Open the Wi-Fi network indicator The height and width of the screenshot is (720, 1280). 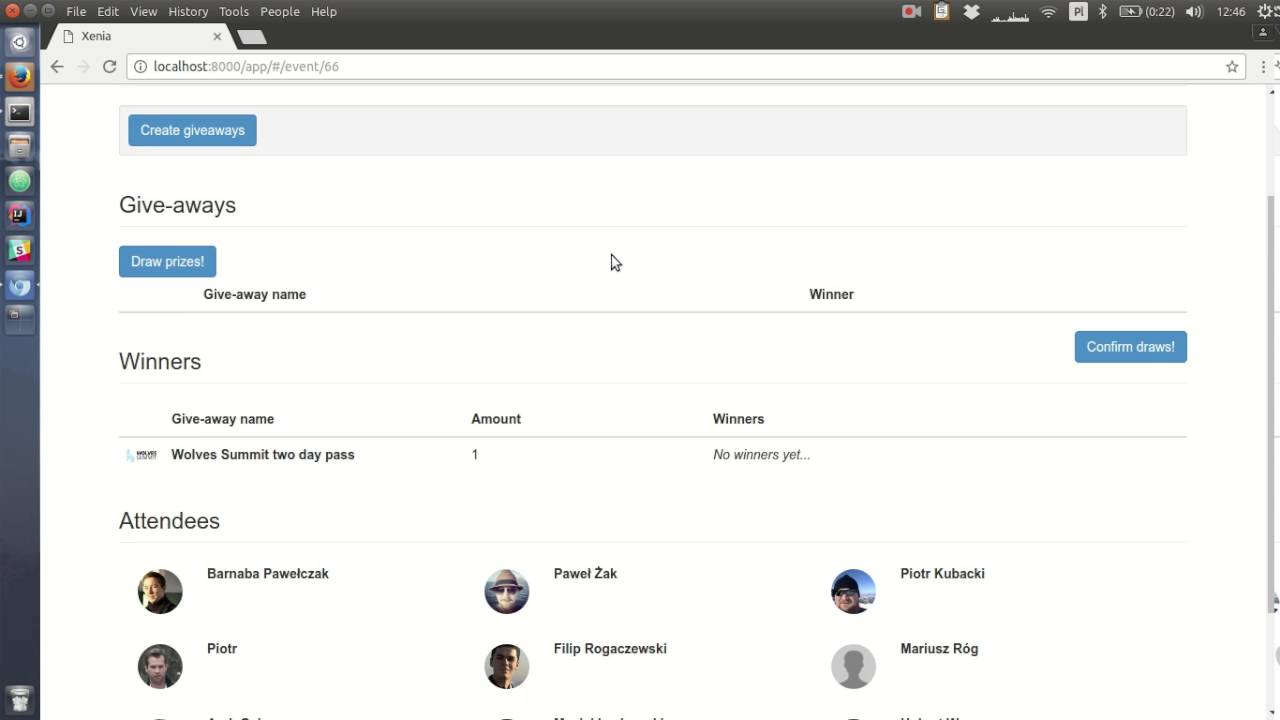click(x=1048, y=12)
